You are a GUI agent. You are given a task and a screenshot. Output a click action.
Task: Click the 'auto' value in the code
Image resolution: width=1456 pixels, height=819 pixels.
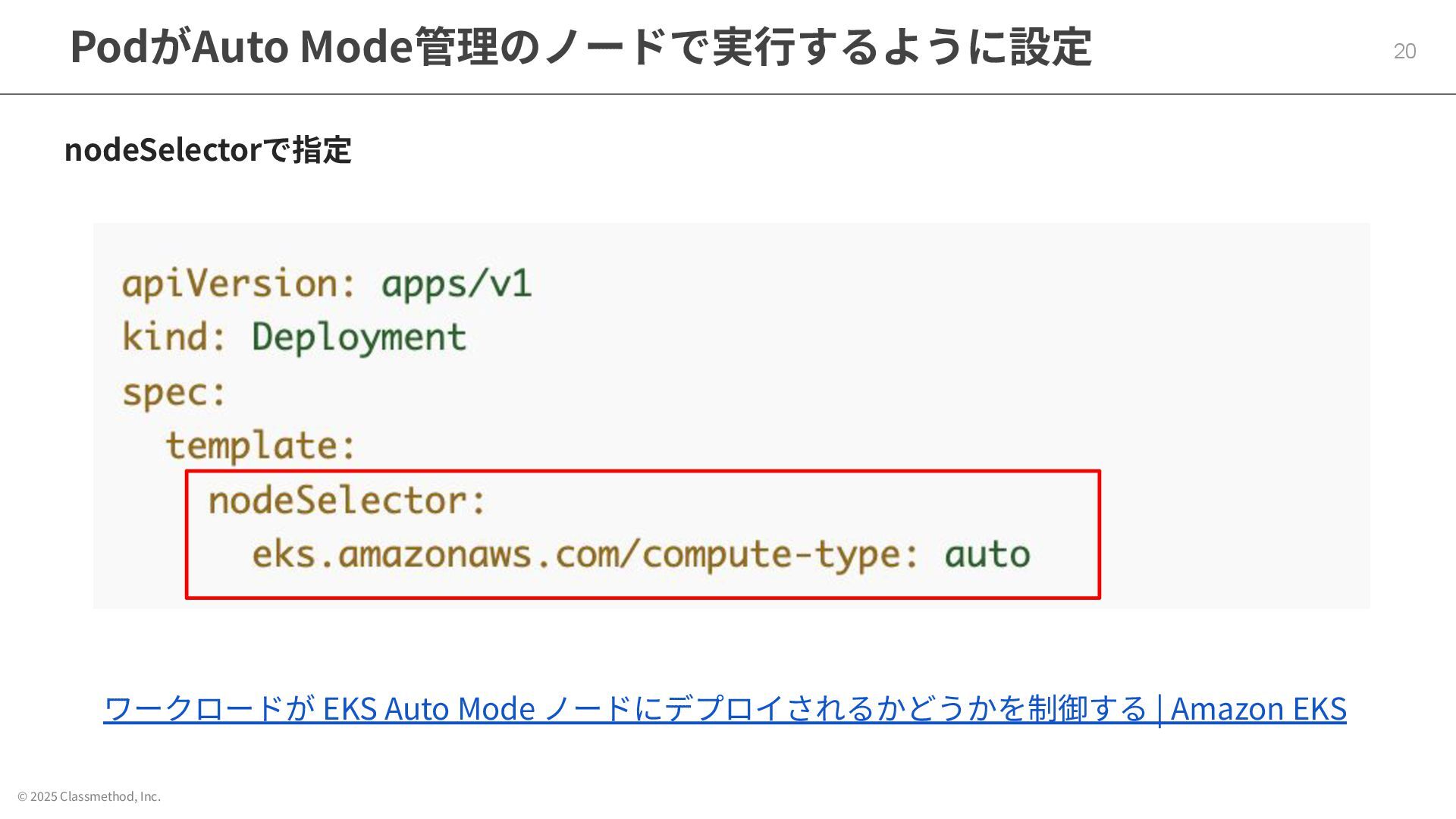click(987, 554)
